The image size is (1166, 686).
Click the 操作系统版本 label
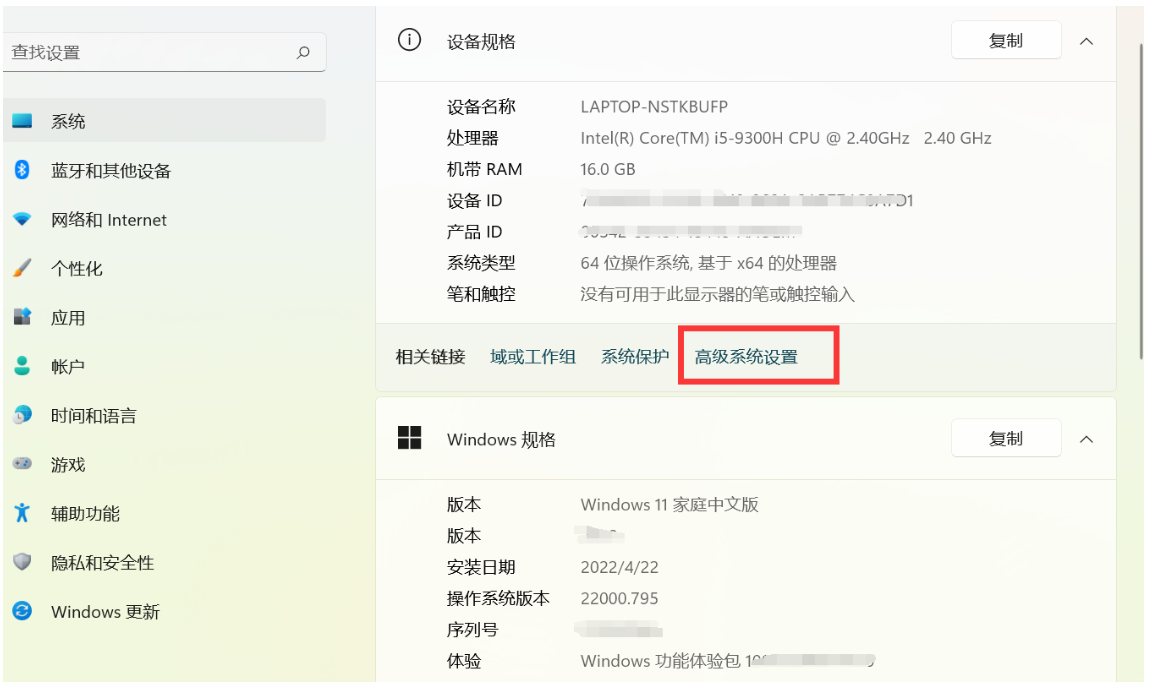498,598
